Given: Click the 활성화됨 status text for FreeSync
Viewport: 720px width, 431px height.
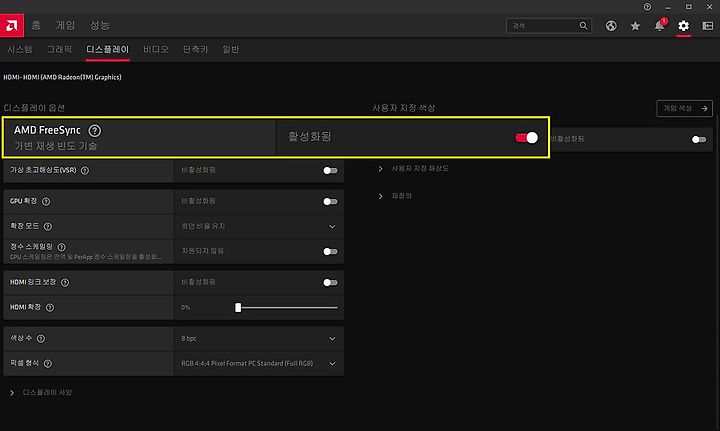Looking at the screenshot, I should pyautogui.click(x=309, y=137).
